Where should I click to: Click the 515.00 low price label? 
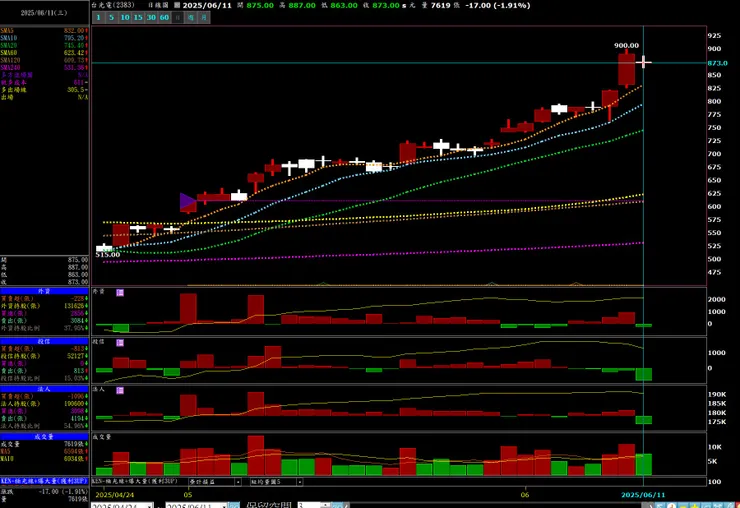pos(108,255)
